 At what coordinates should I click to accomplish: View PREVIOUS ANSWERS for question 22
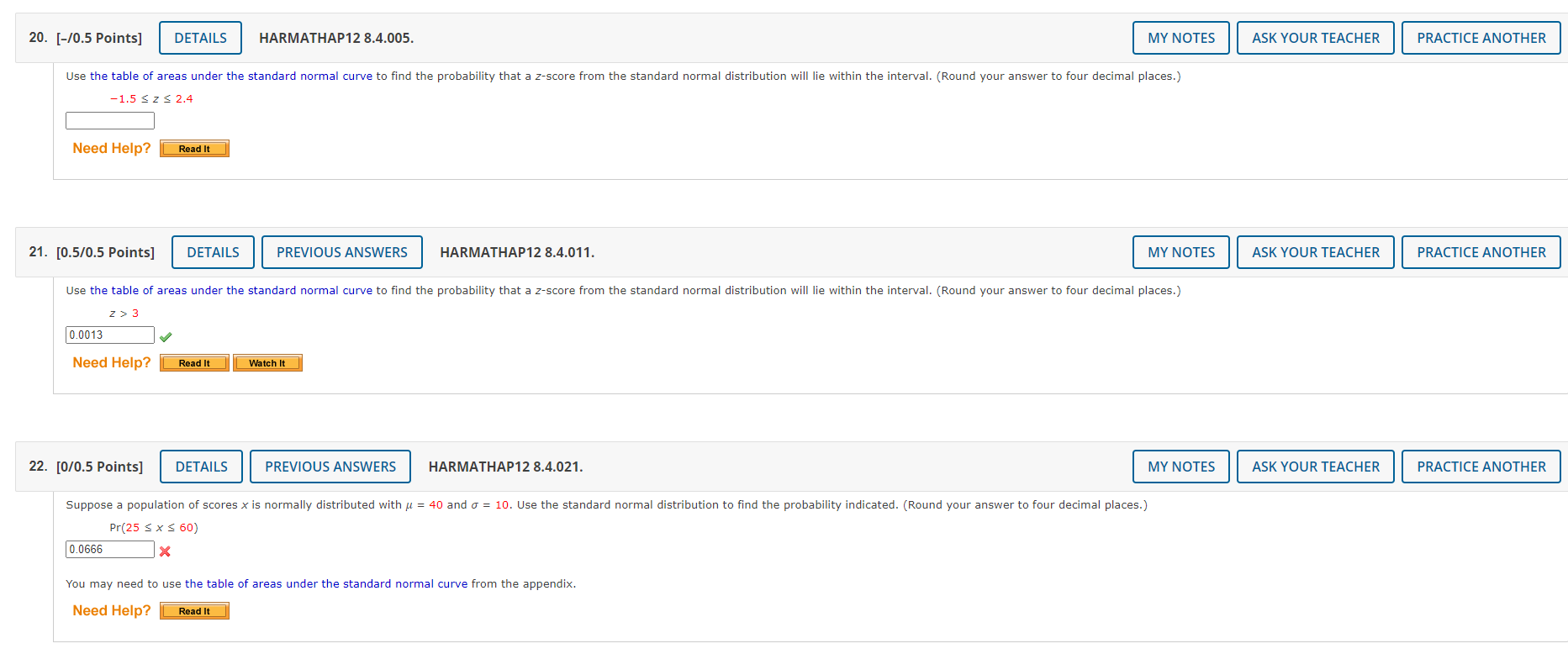330,466
